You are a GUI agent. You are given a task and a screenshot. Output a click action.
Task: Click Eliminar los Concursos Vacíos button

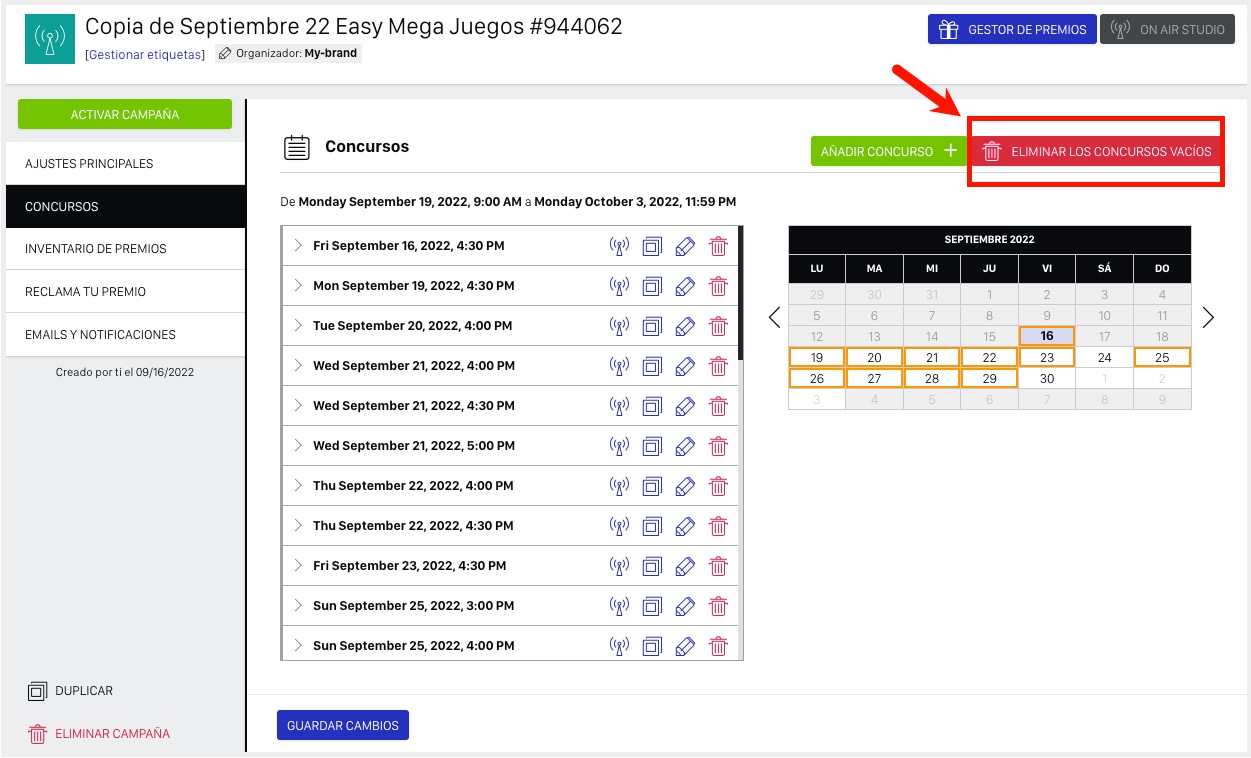[1096, 152]
